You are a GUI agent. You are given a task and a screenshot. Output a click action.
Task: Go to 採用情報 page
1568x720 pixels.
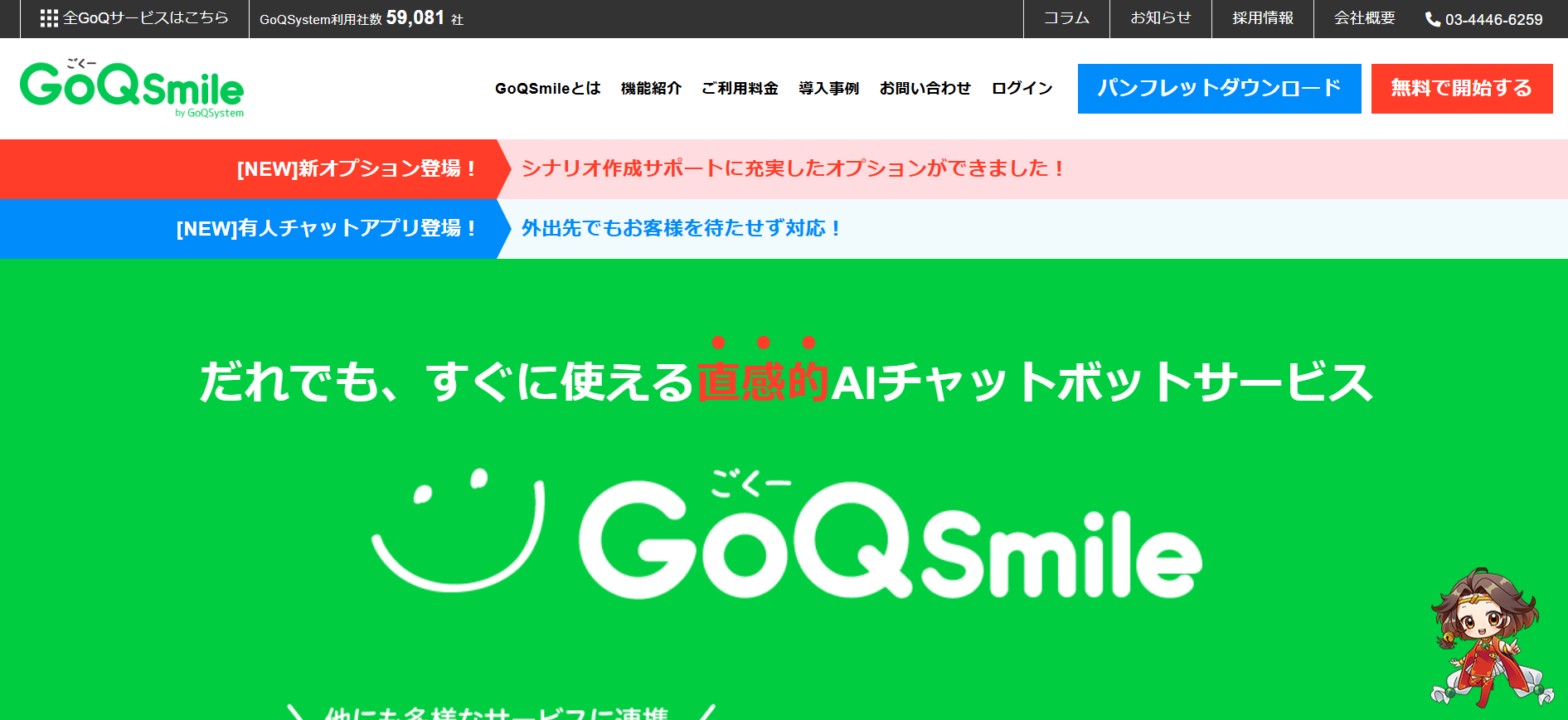1262,18
